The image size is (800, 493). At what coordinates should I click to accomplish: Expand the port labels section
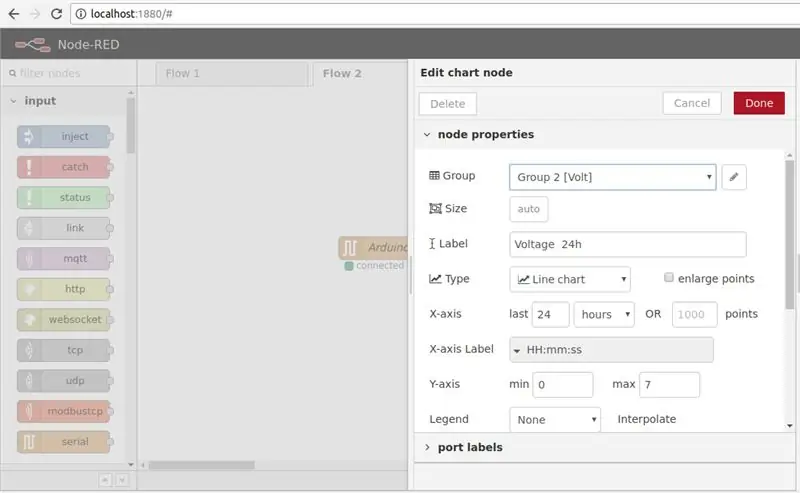point(427,448)
